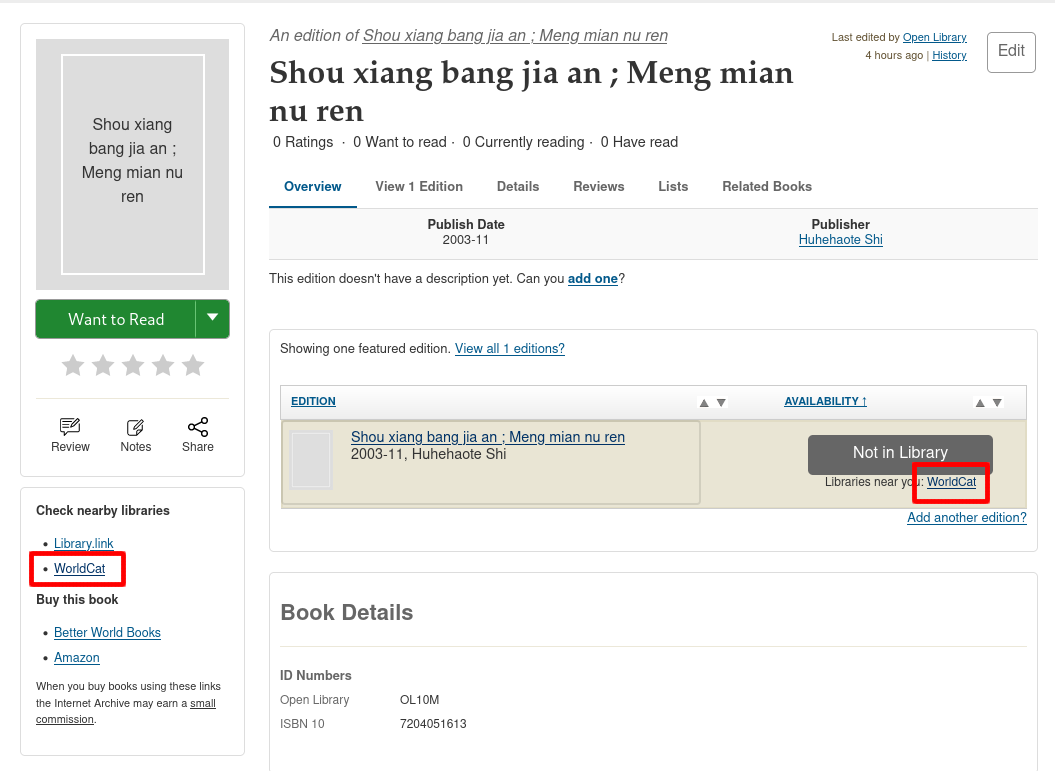Click the Edit button

1011,52
